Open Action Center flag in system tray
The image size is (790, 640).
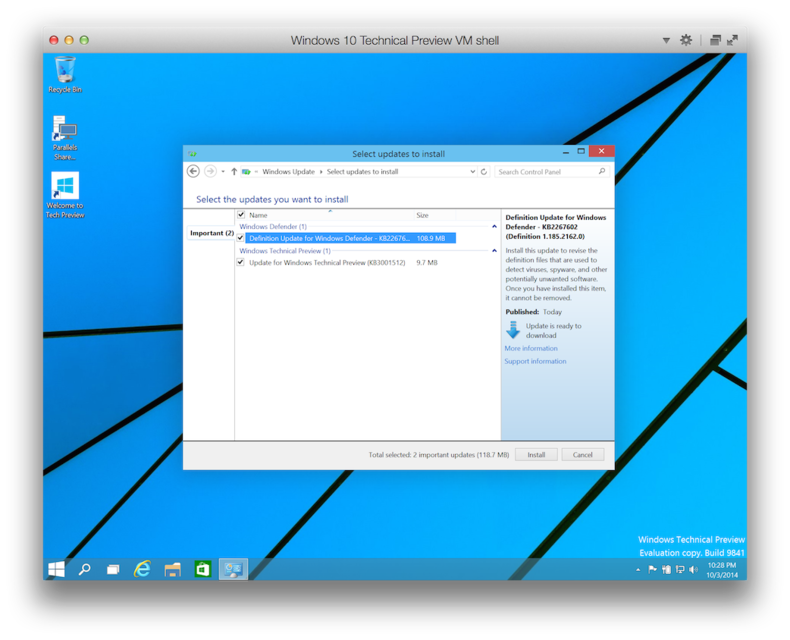pos(652,569)
